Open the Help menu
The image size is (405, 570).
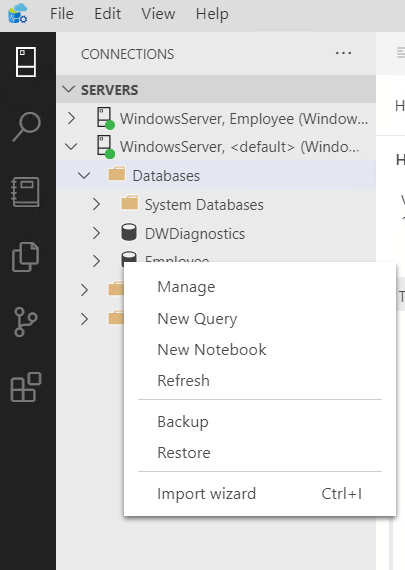pos(212,14)
